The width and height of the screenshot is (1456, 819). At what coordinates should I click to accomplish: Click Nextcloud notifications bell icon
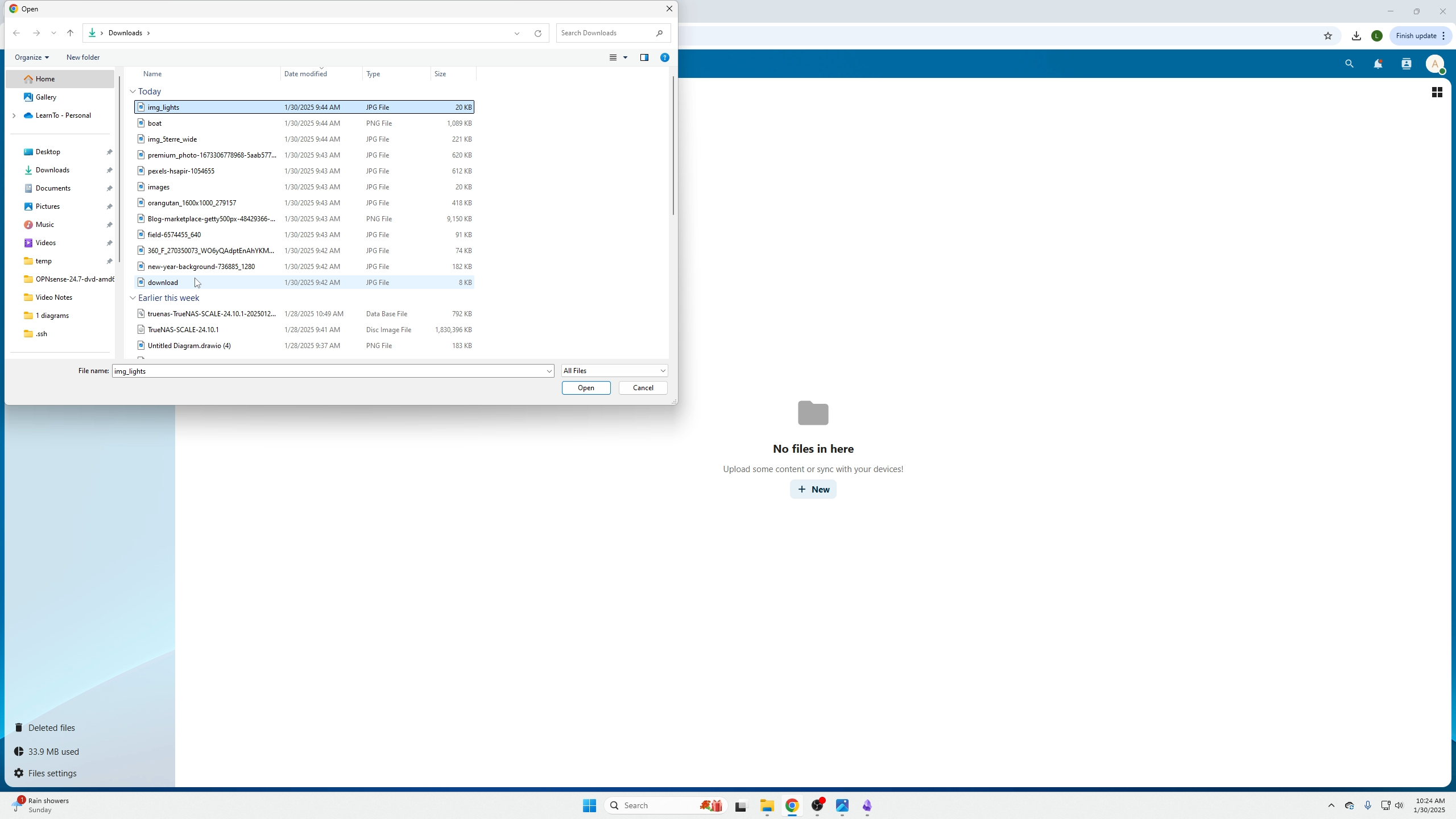pos(1378,64)
